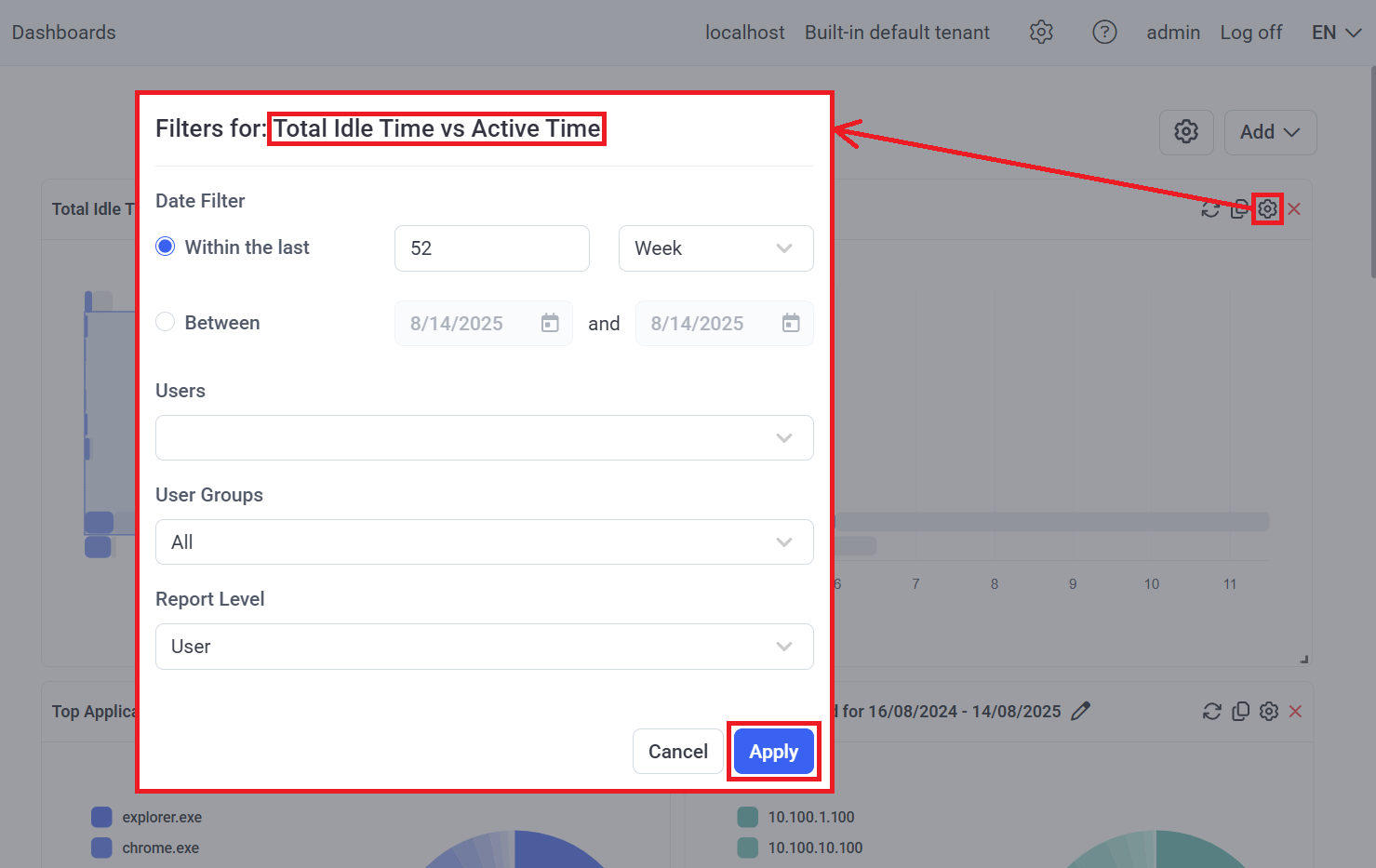Duplicate the bottom-right widget via copy icon
The image size is (1376, 868).
click(1240, 712)
